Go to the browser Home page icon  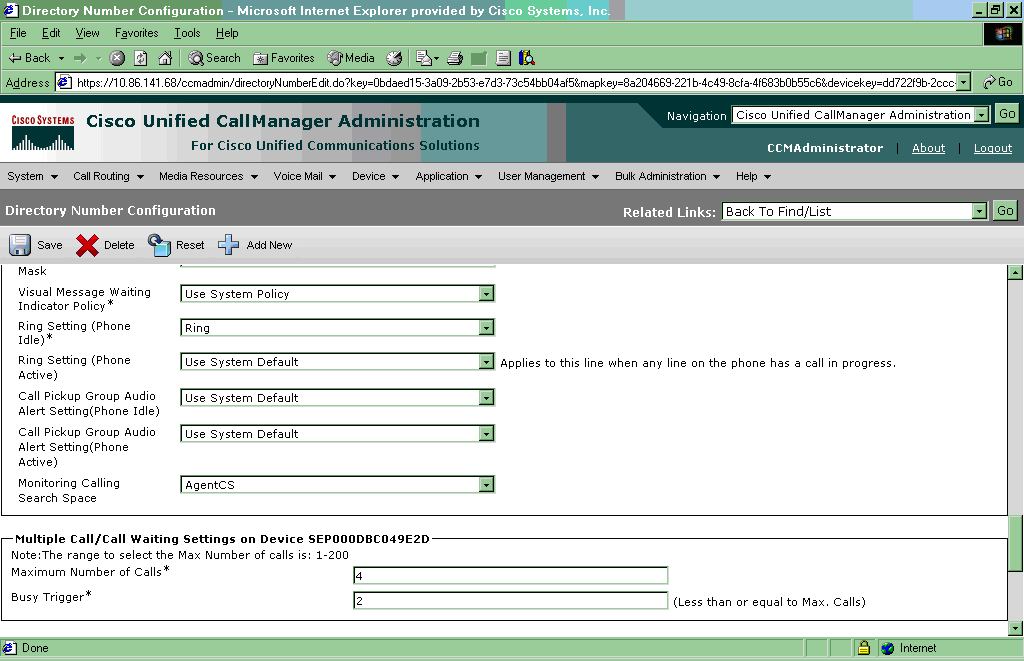[165, 58]
